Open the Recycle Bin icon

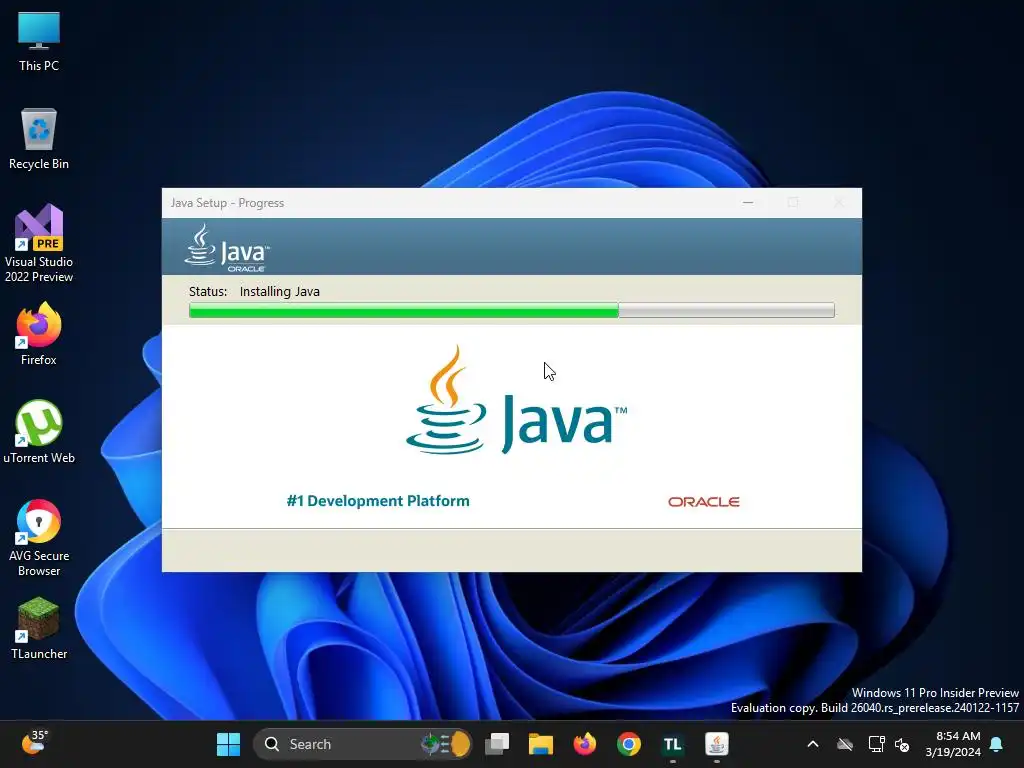[39, 138]
